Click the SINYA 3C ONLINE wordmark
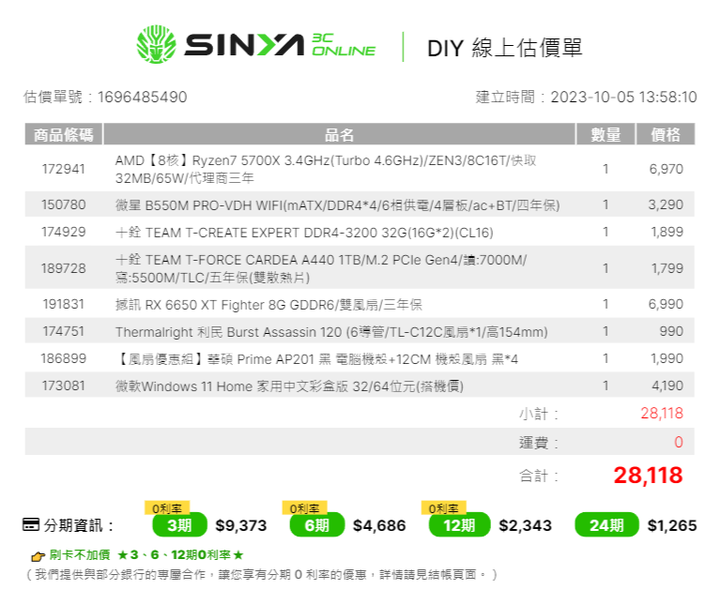 (x=280, y=45)
